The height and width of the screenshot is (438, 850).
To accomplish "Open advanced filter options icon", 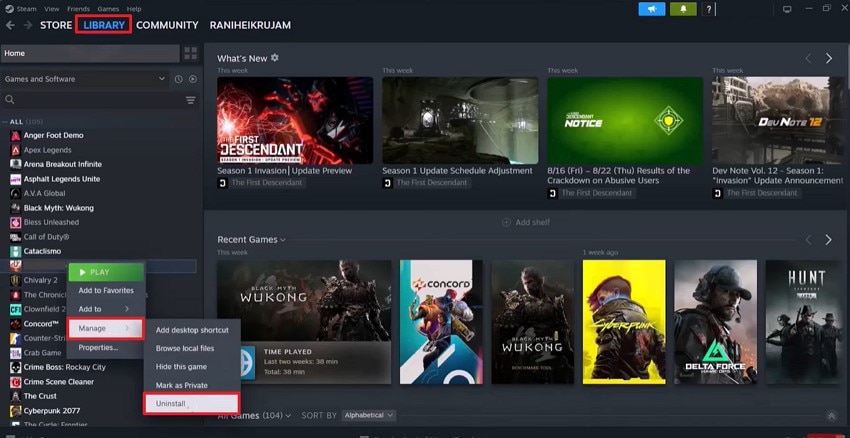I will 190,100.
